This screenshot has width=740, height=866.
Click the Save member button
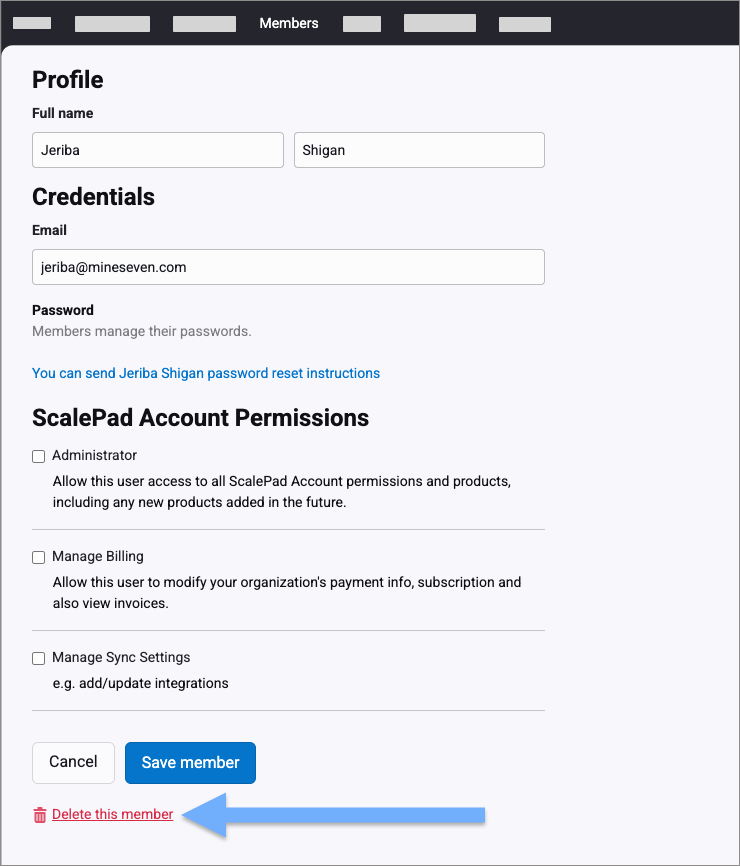point(190,762)
